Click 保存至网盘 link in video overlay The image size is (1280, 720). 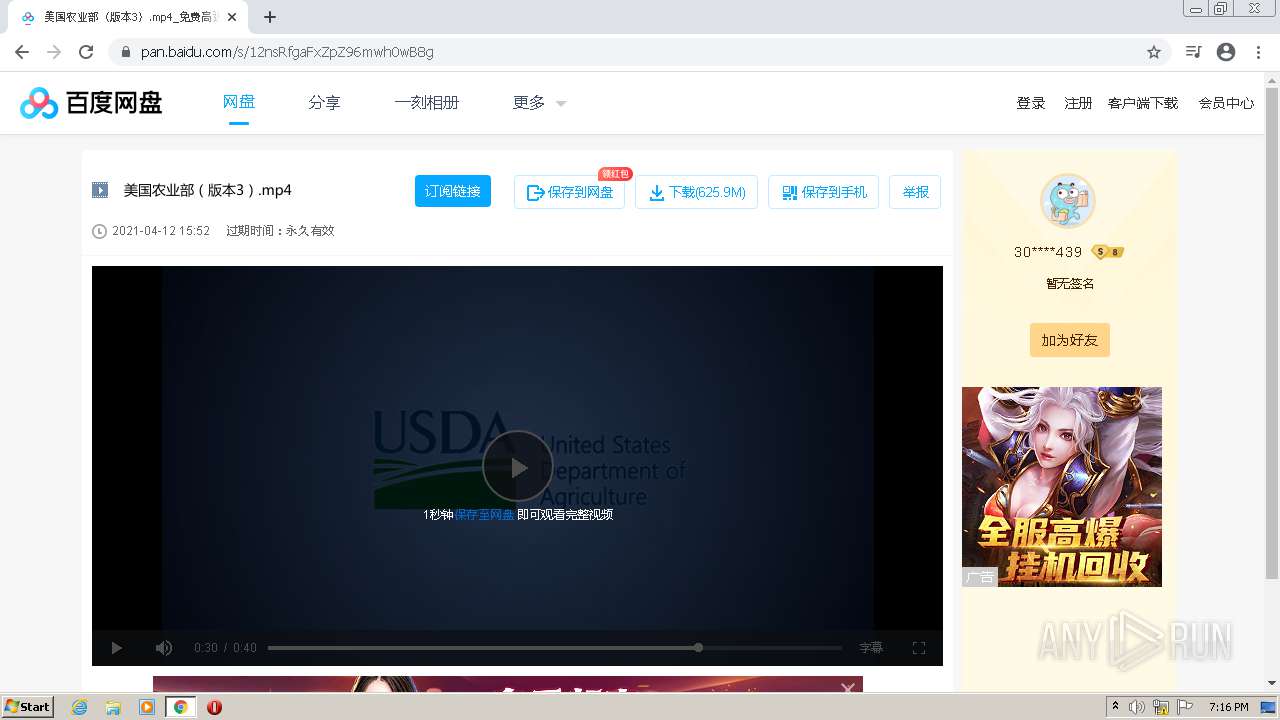pyautogui.click(x=484, y=514)
